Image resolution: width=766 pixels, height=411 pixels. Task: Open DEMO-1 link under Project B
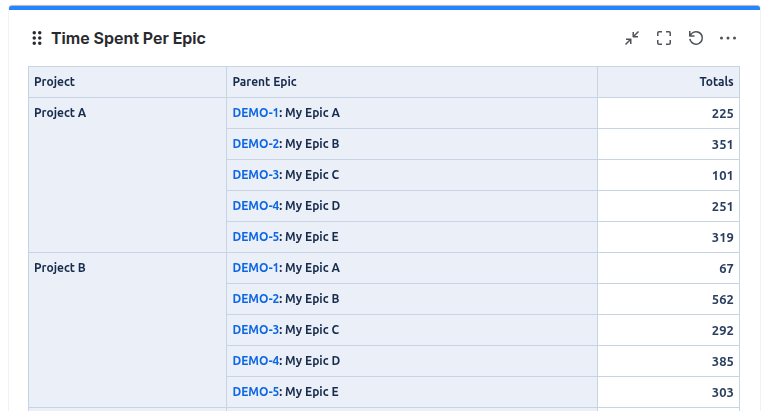point(255,268)
